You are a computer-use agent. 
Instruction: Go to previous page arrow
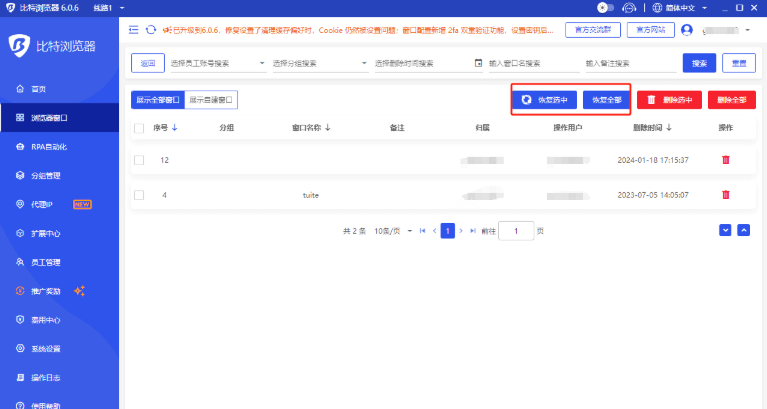tap(434, 231)
